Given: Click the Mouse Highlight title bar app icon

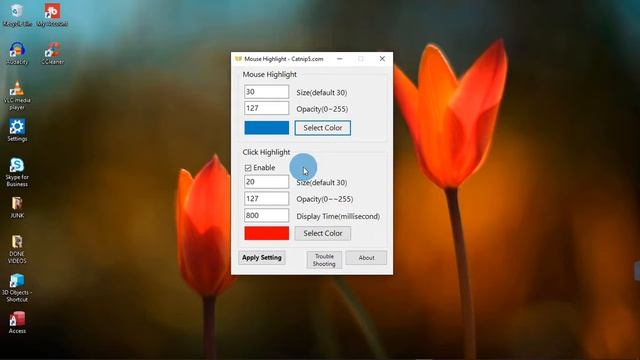Looking at the screenshot, I should [238, 59].
